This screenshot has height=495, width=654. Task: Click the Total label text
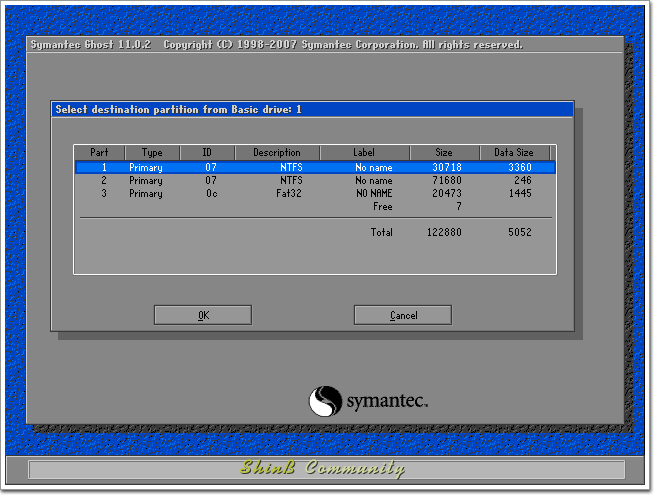tap(382, 232)
